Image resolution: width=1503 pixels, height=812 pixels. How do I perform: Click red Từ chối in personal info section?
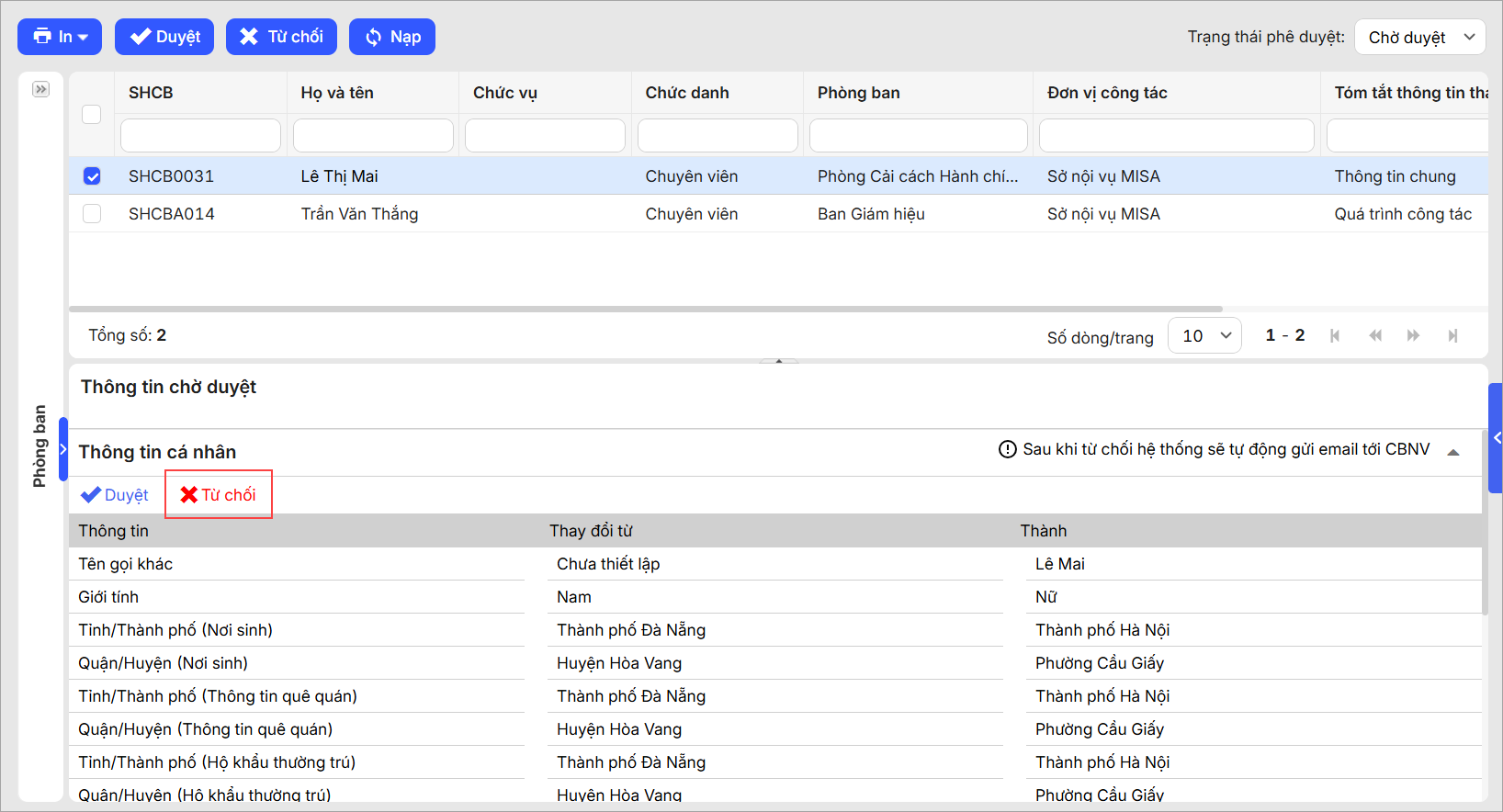[x=219, y=495]
